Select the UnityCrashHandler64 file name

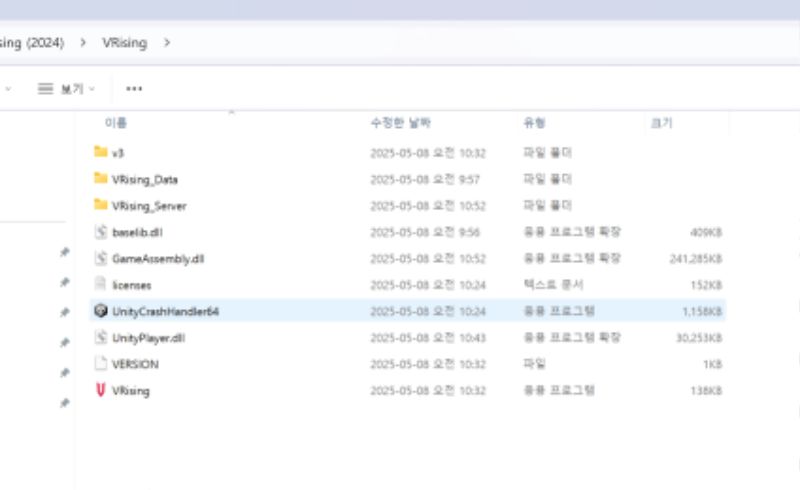(165, 312)
